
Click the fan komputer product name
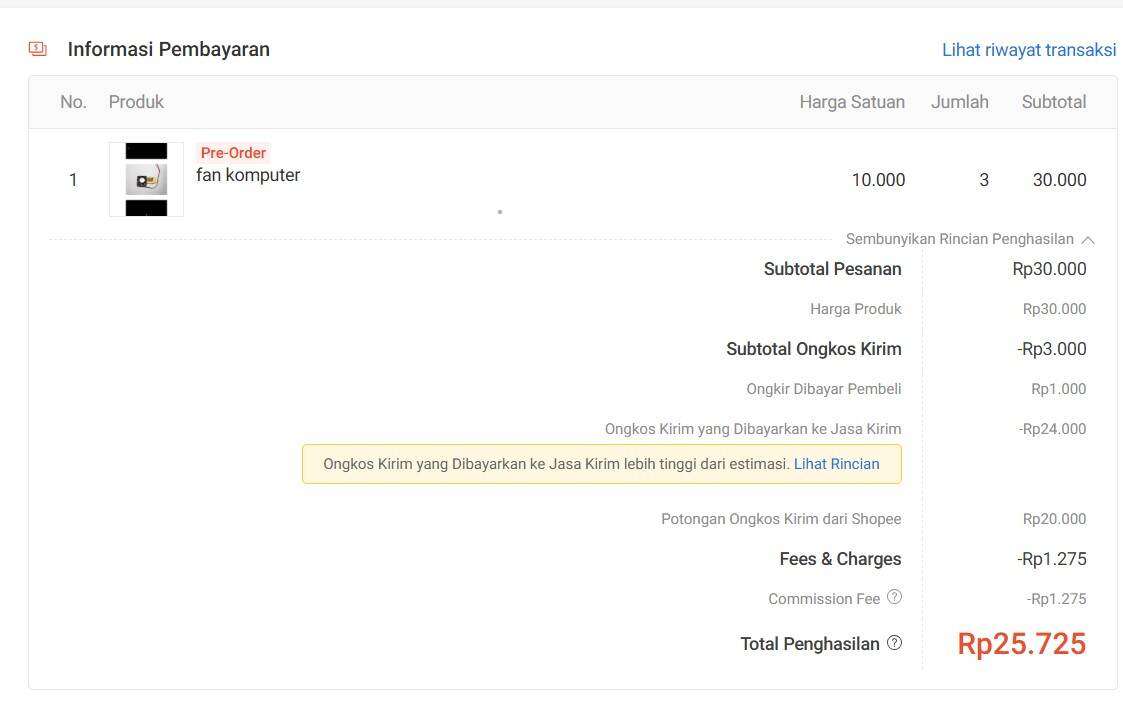click(x=248, y=175)
